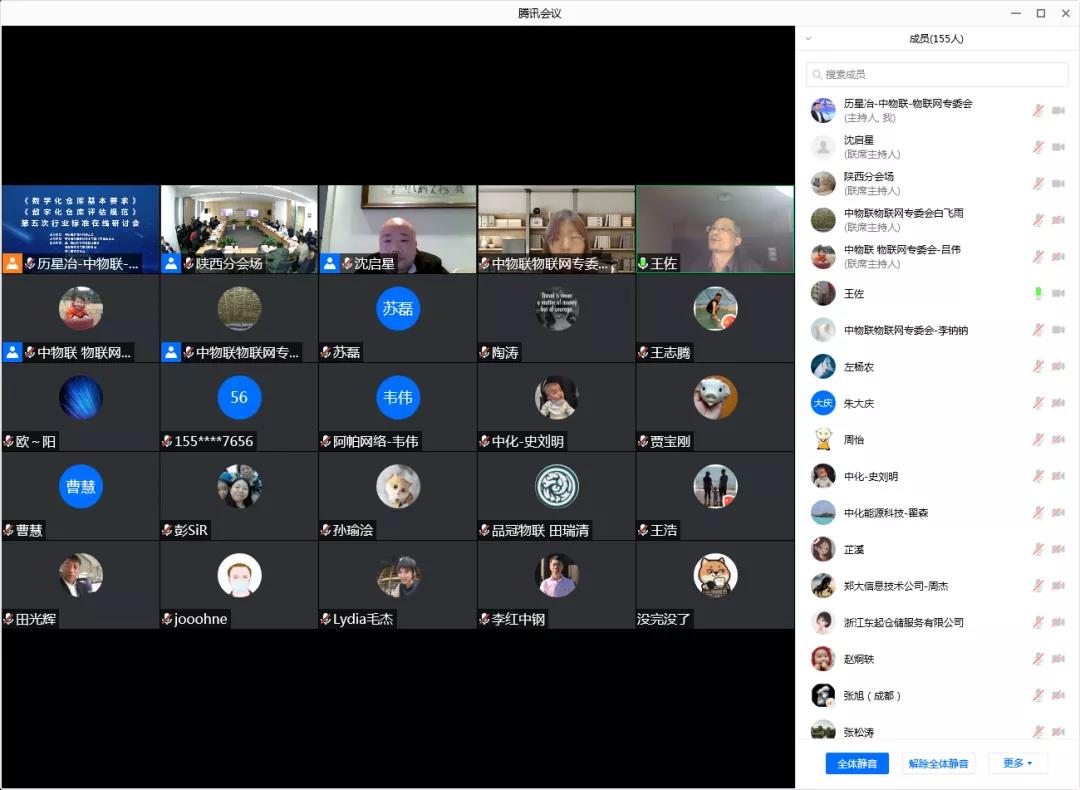Select 品冠物联 田瑞清 participant tile
Image resolution: width=1080 pixels, height=790 pixels.
point(556,496)
